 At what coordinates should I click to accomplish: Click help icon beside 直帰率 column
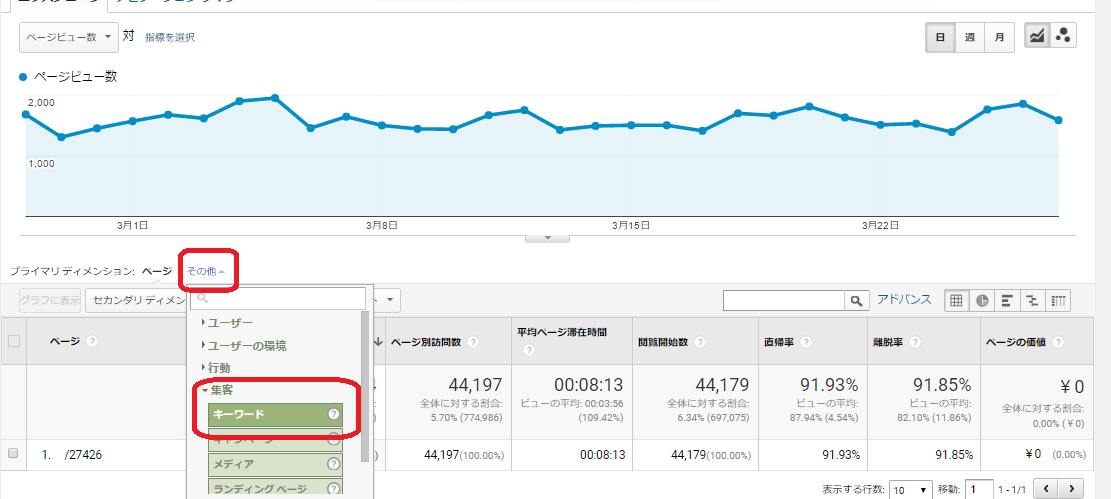pos(805,342)
